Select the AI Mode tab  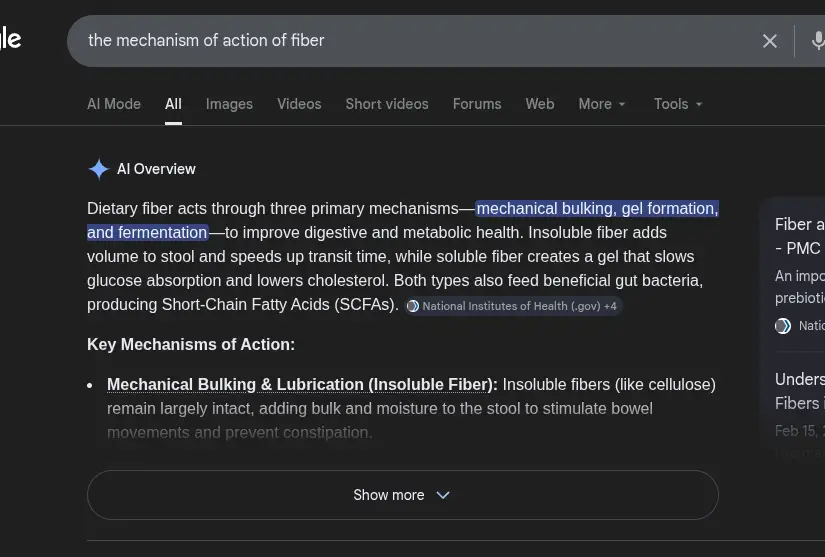point(114,104)
